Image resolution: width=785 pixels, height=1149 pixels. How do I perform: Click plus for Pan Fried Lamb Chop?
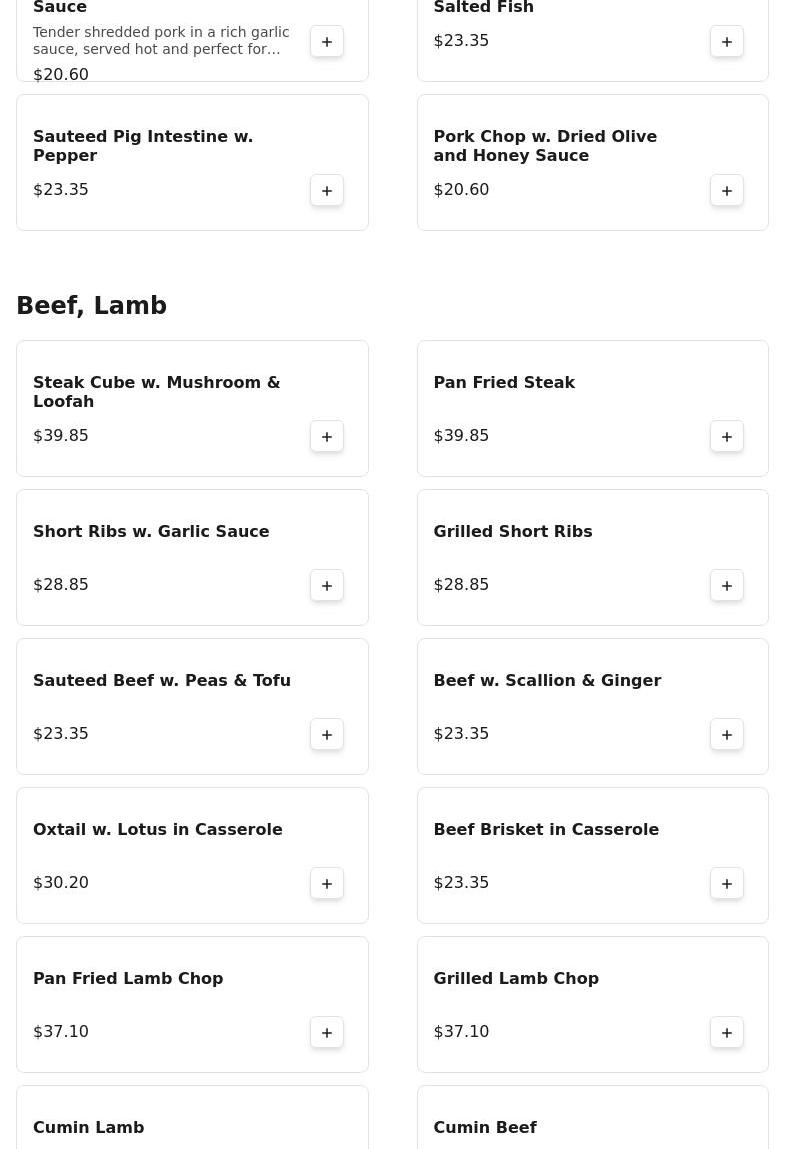(327, 1032)
